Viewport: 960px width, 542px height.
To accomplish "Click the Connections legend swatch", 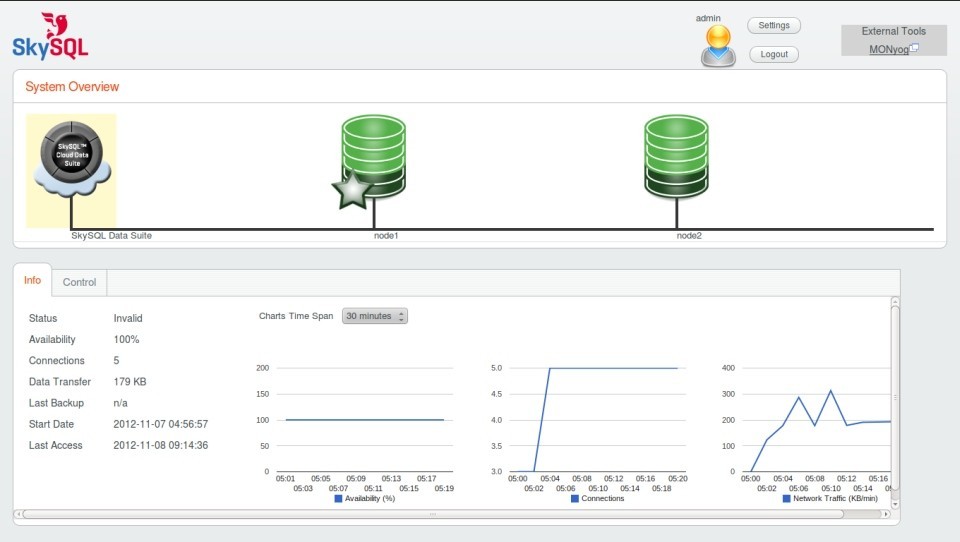I will (574, 499).
